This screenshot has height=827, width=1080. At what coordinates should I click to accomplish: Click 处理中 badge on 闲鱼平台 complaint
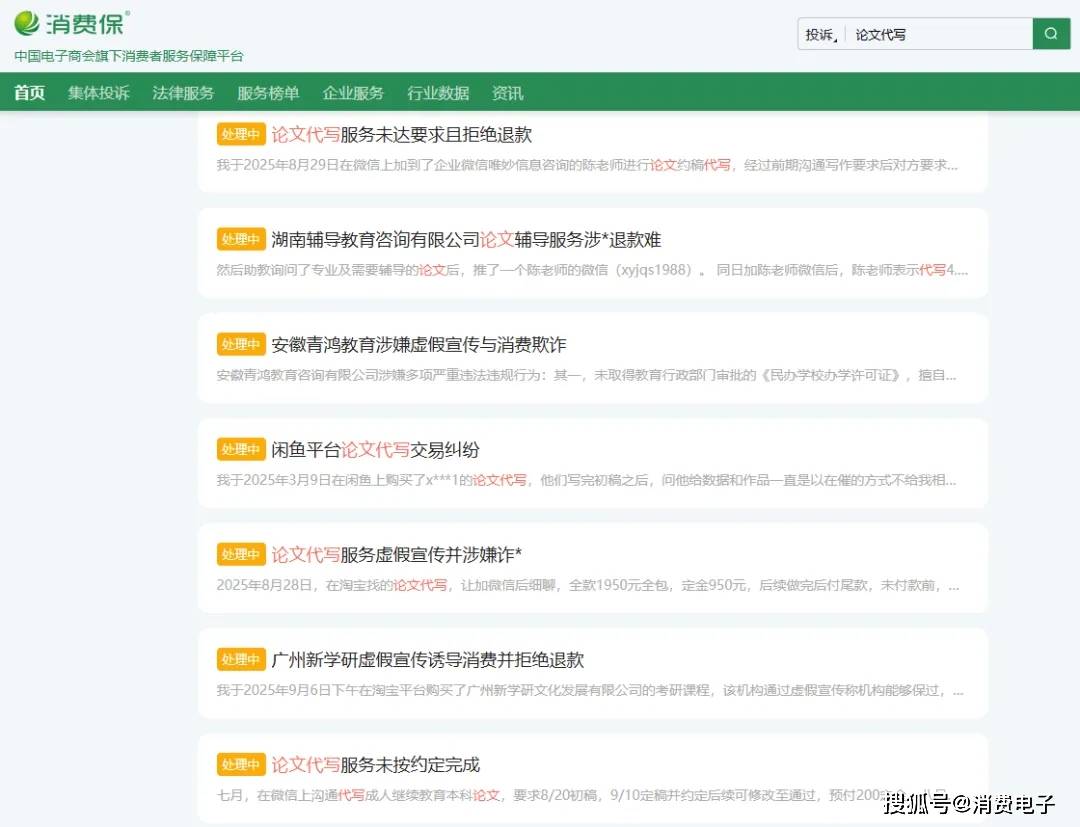coord(241,450)
